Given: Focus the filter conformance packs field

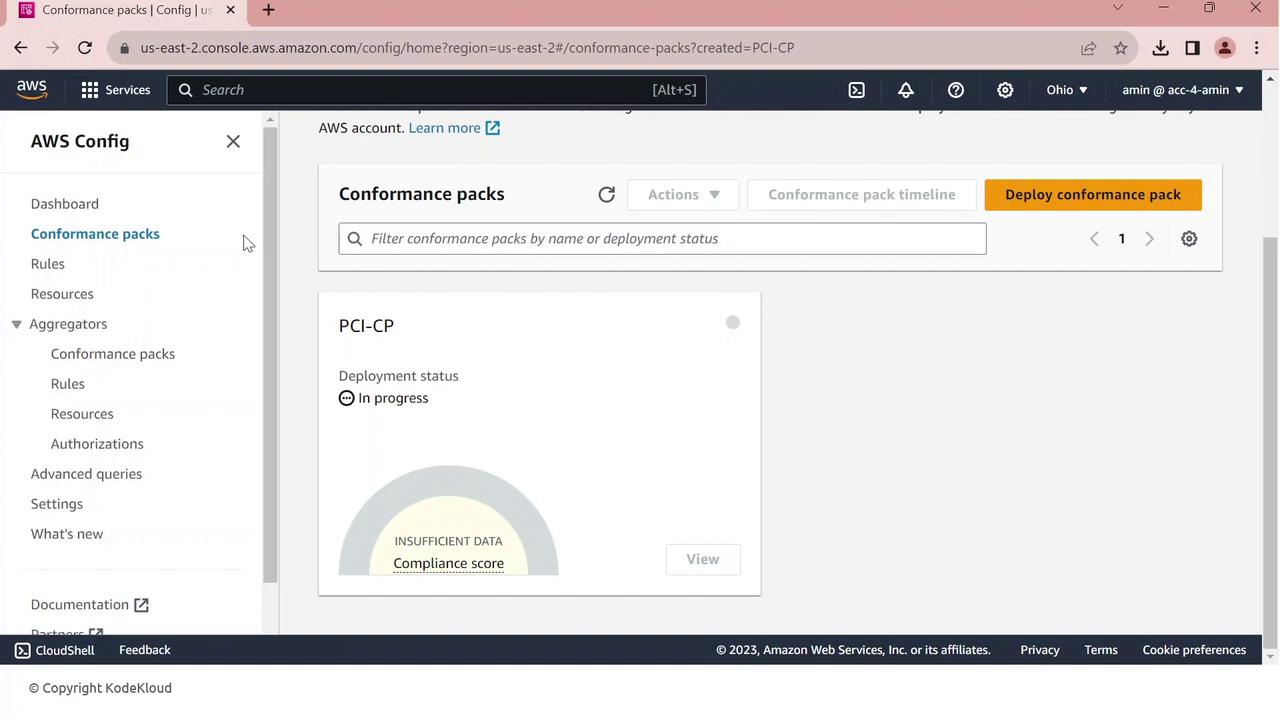Looking at the screenshot, I should [x=662, y=239].
